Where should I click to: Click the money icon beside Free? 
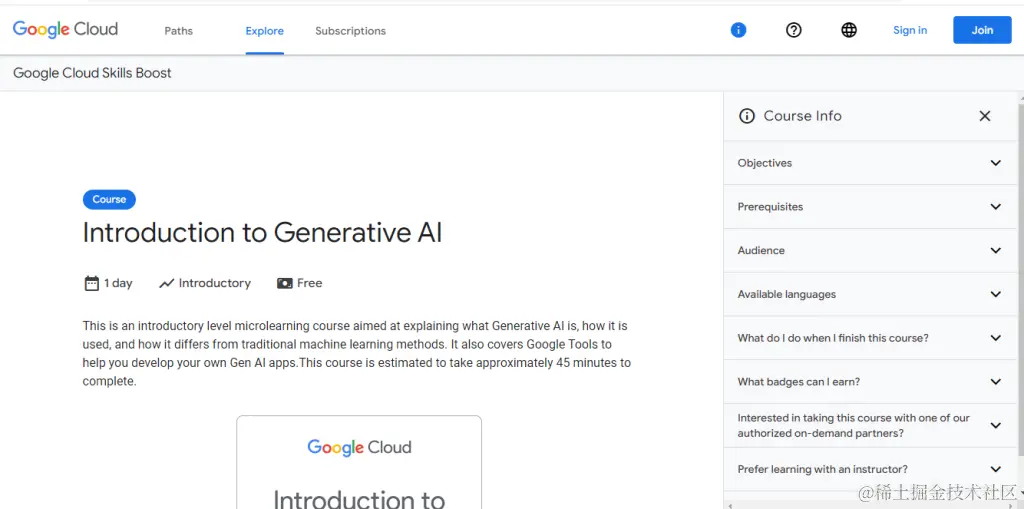click(285, 284)
